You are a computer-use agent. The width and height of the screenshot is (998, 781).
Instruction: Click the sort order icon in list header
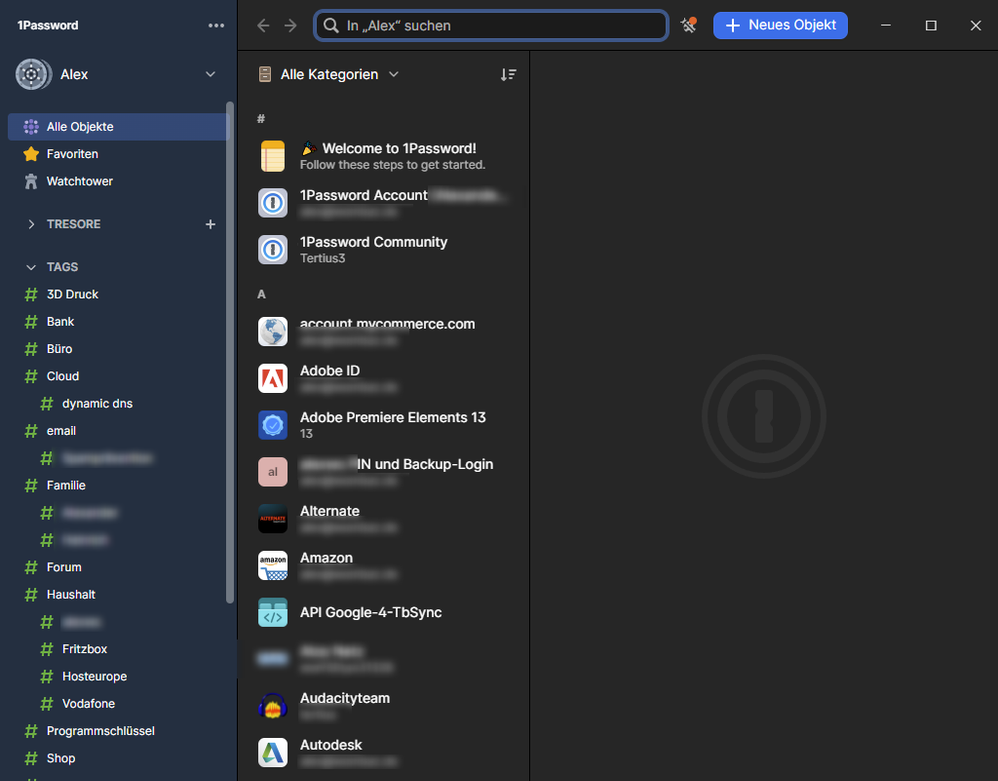[x=508, y=75]
